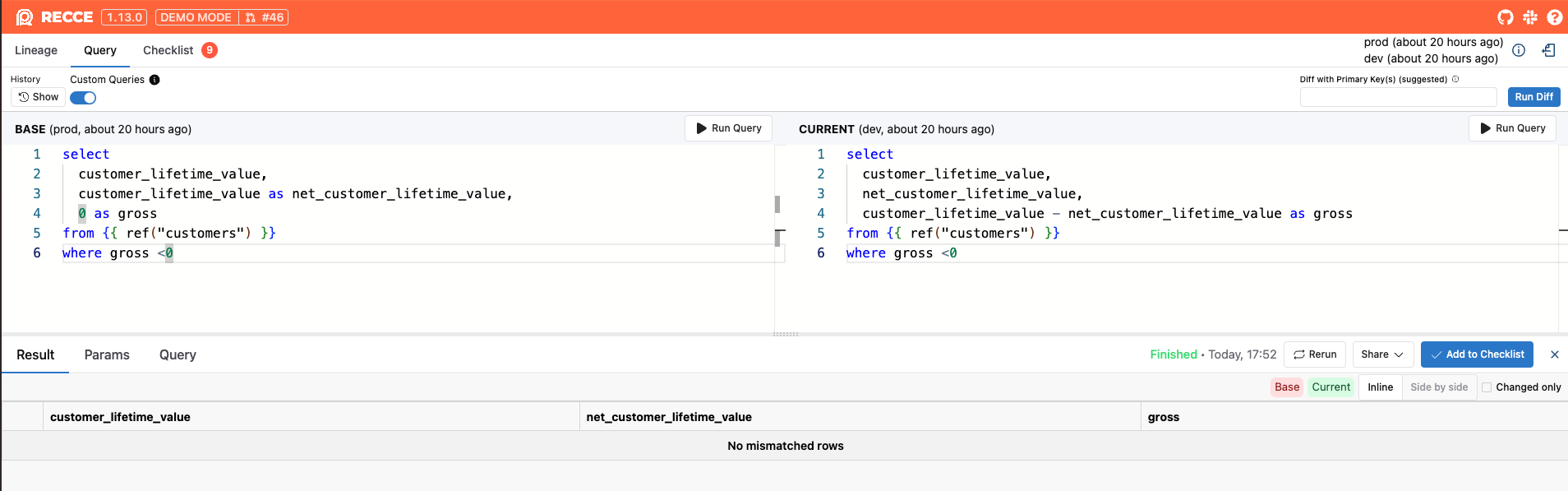
Task: Open the Lineage tab
Action: 36,50
